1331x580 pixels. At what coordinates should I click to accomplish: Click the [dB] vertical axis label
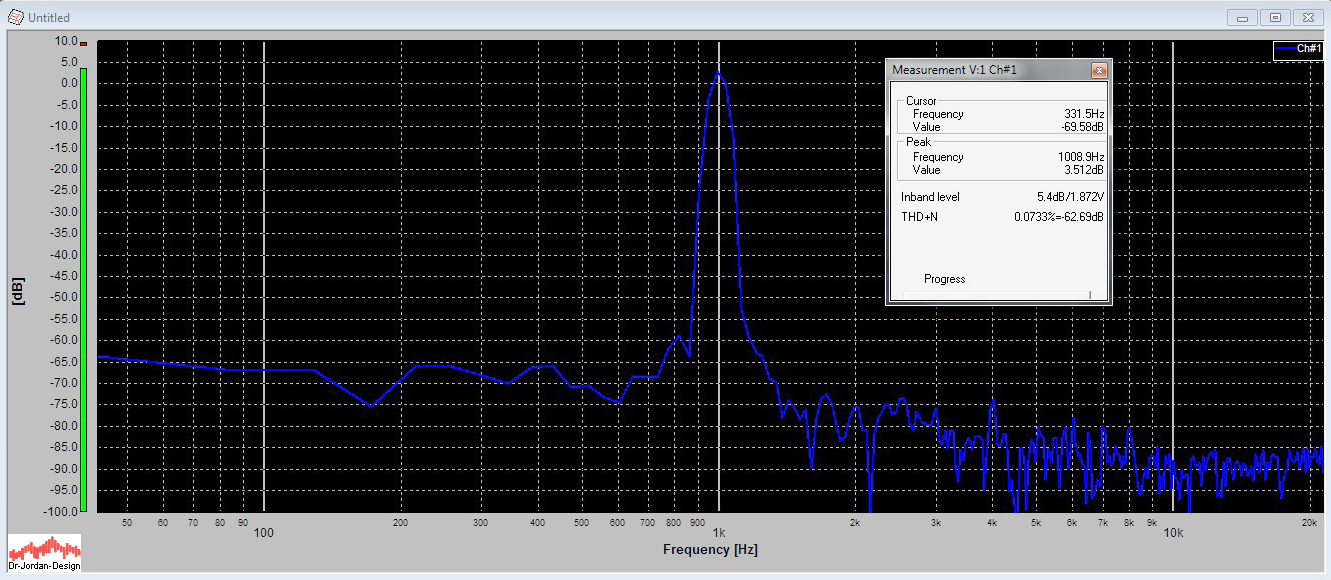[20, 290]
